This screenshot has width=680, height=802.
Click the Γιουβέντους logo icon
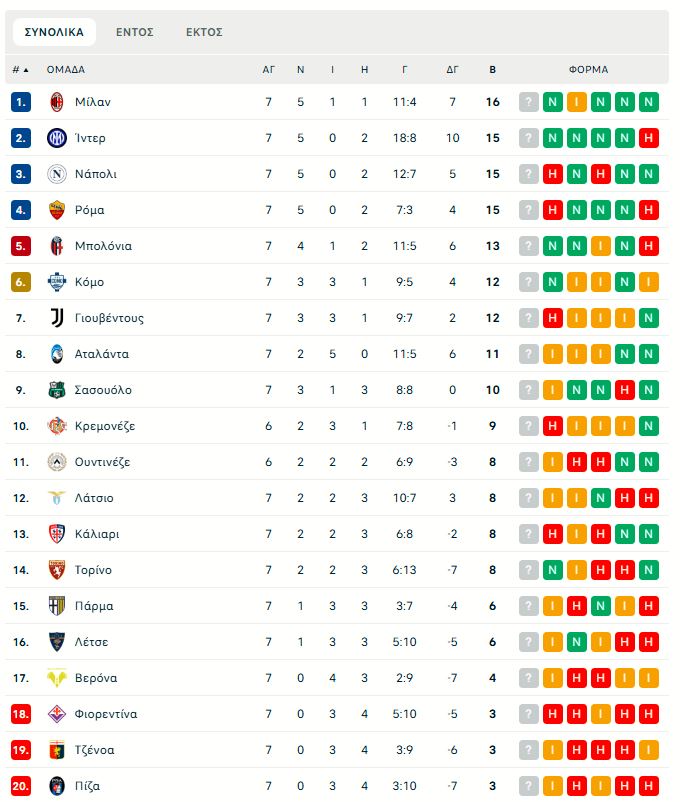(x=56, y=318)
